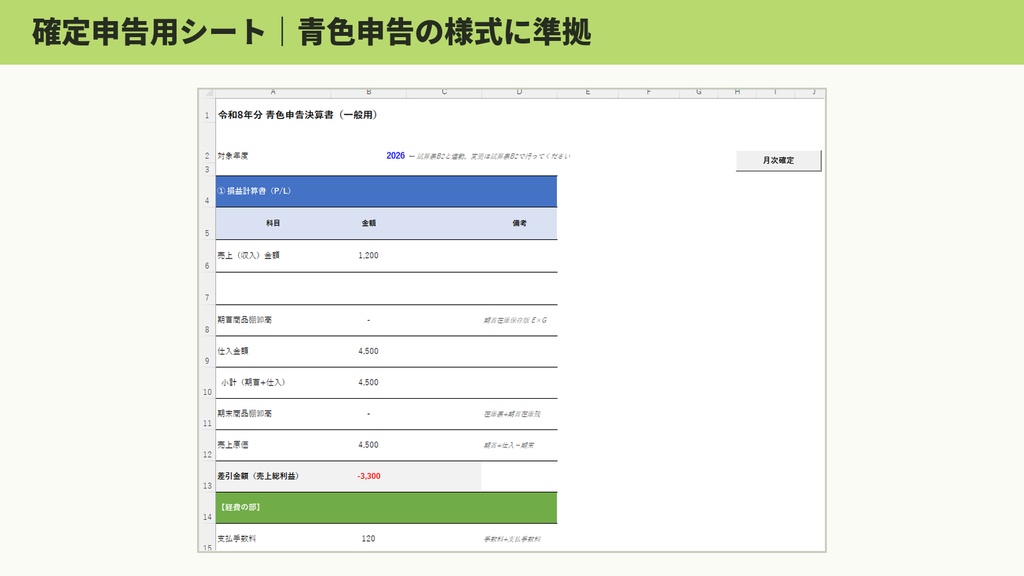Select row 12 header
This screenshot has width=1024, height=576.
[x=207, y=445]
